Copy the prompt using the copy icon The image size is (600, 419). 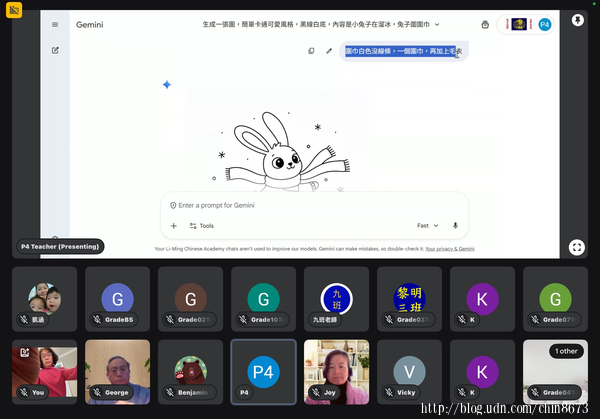311,51
